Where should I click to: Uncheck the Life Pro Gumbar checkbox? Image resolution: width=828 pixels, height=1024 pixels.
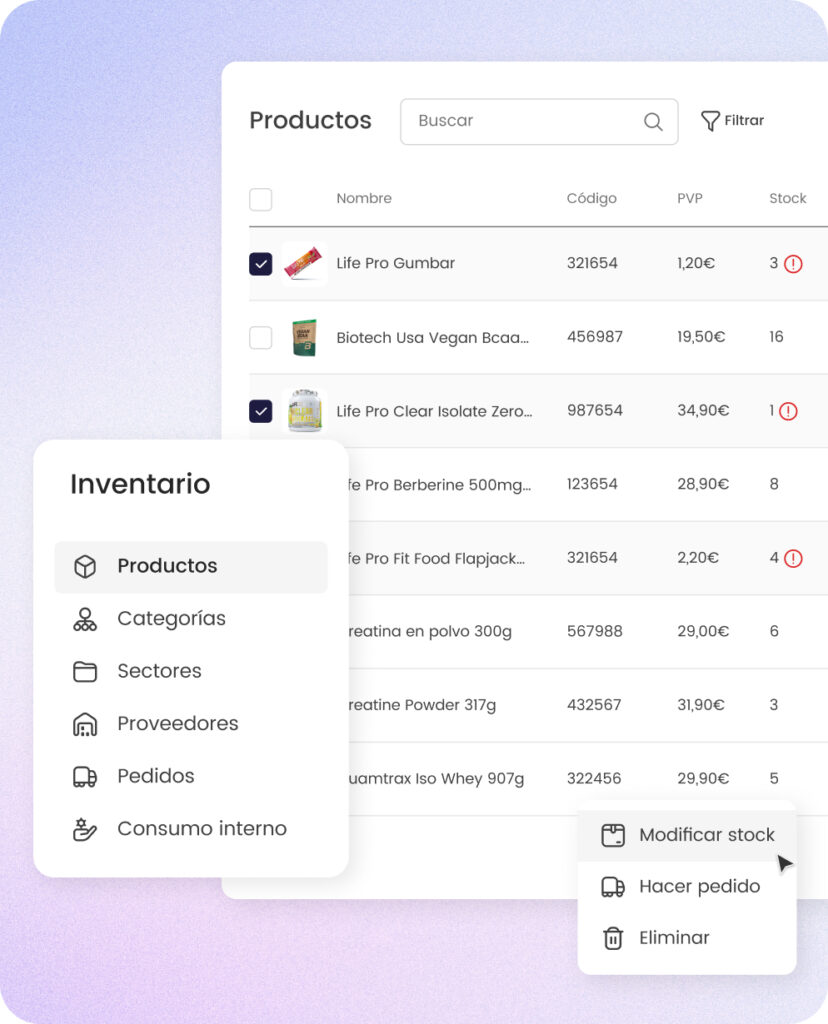(261, 264)
